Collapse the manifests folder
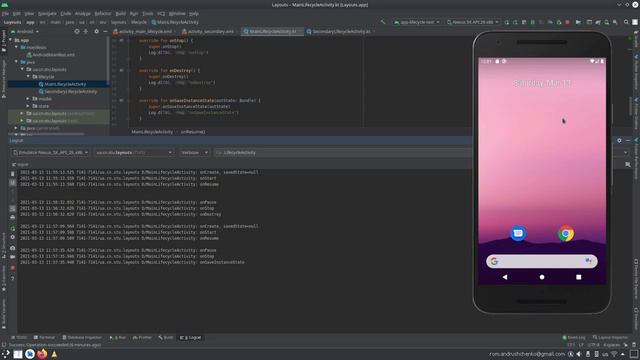Screen dimensions: 640x360 [16, 47]
